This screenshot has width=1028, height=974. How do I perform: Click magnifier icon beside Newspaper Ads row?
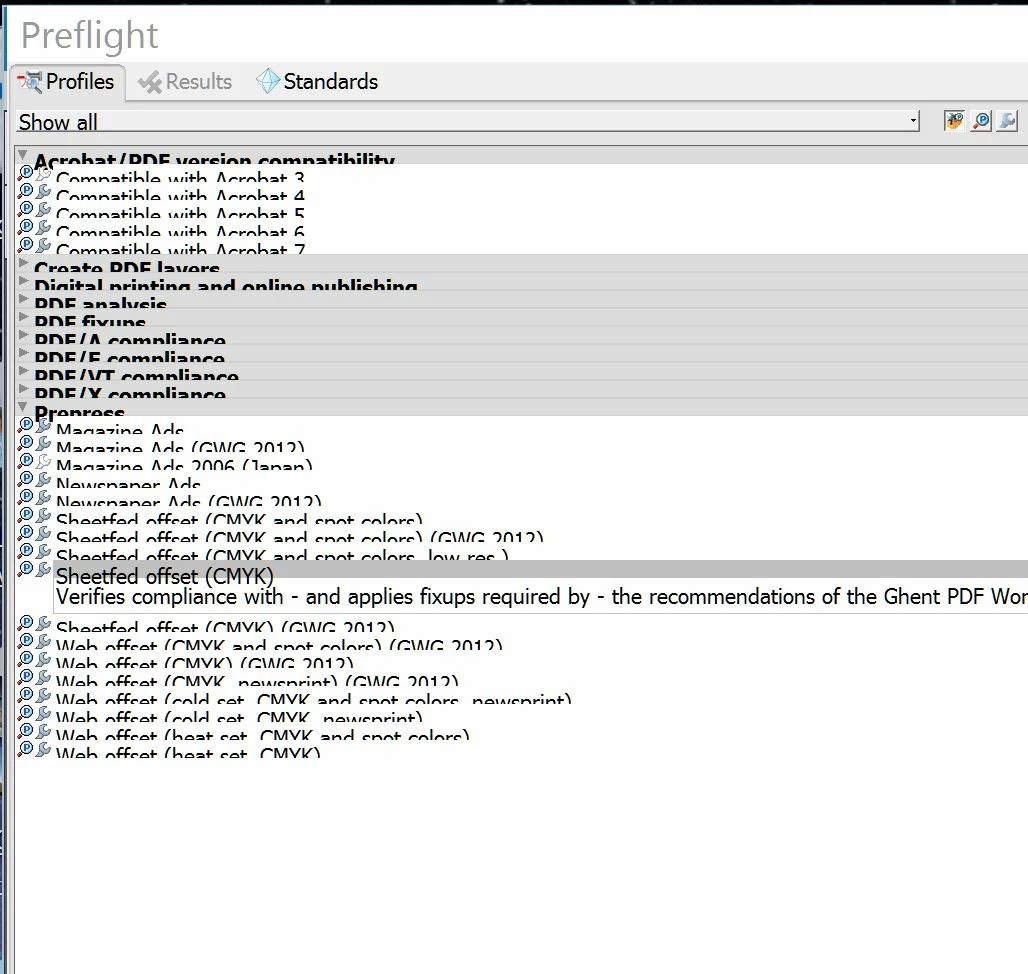point(25,479)
